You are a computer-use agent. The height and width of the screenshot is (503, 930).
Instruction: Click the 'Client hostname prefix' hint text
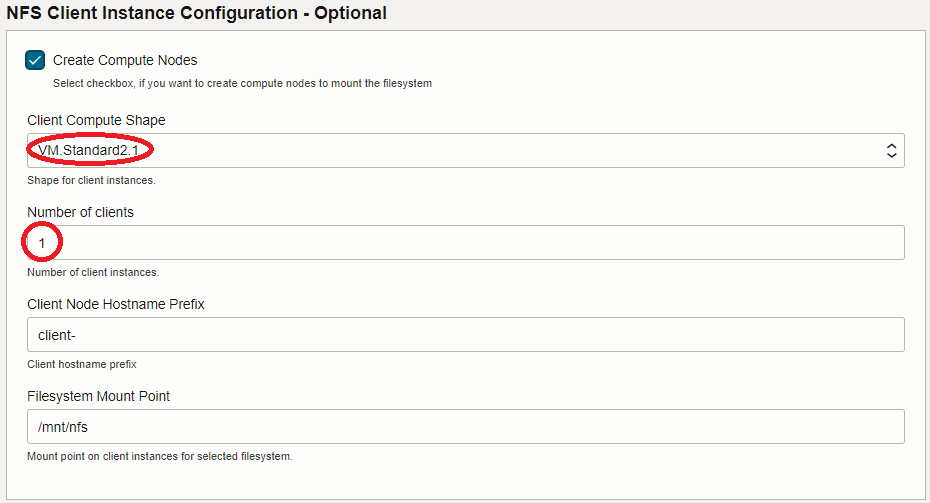[82, 364]
